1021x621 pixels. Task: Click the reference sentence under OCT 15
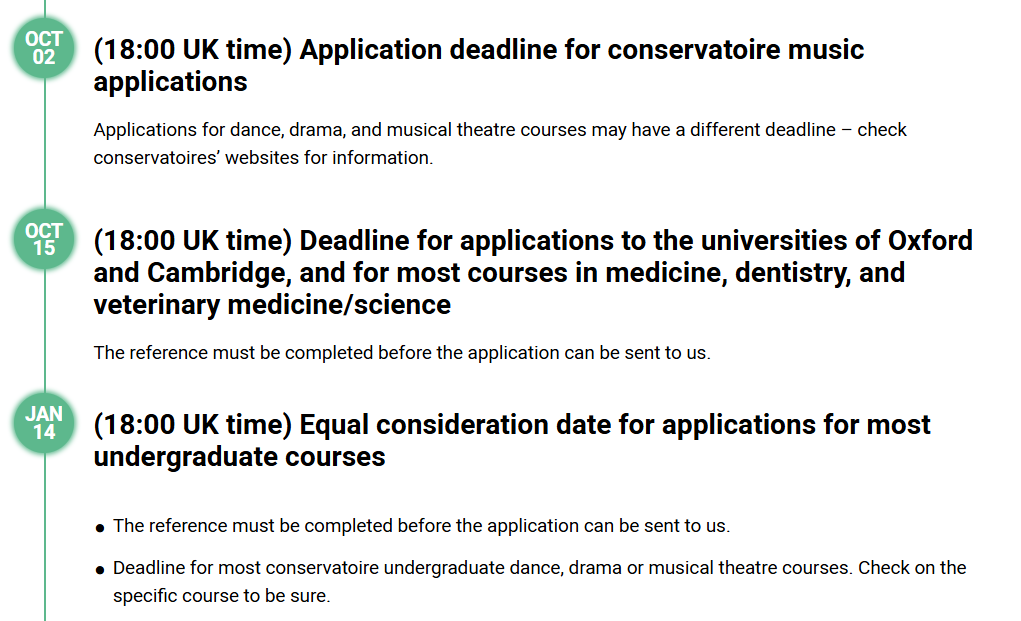tap(402, 353)
